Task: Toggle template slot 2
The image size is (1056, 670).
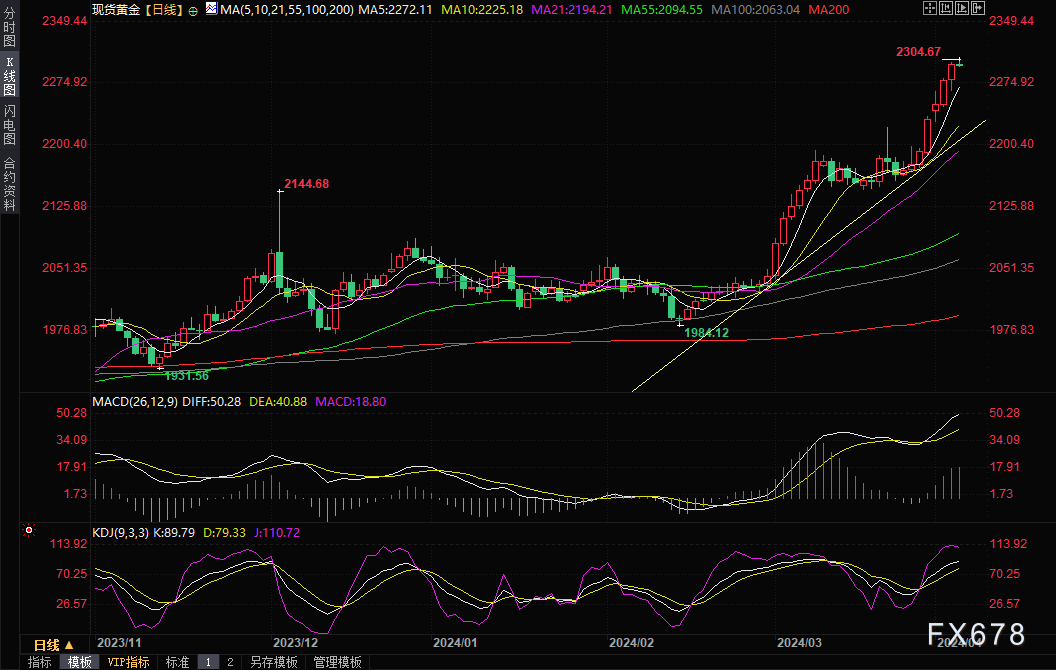Action: pyautogui.click(x=230, y=663)
